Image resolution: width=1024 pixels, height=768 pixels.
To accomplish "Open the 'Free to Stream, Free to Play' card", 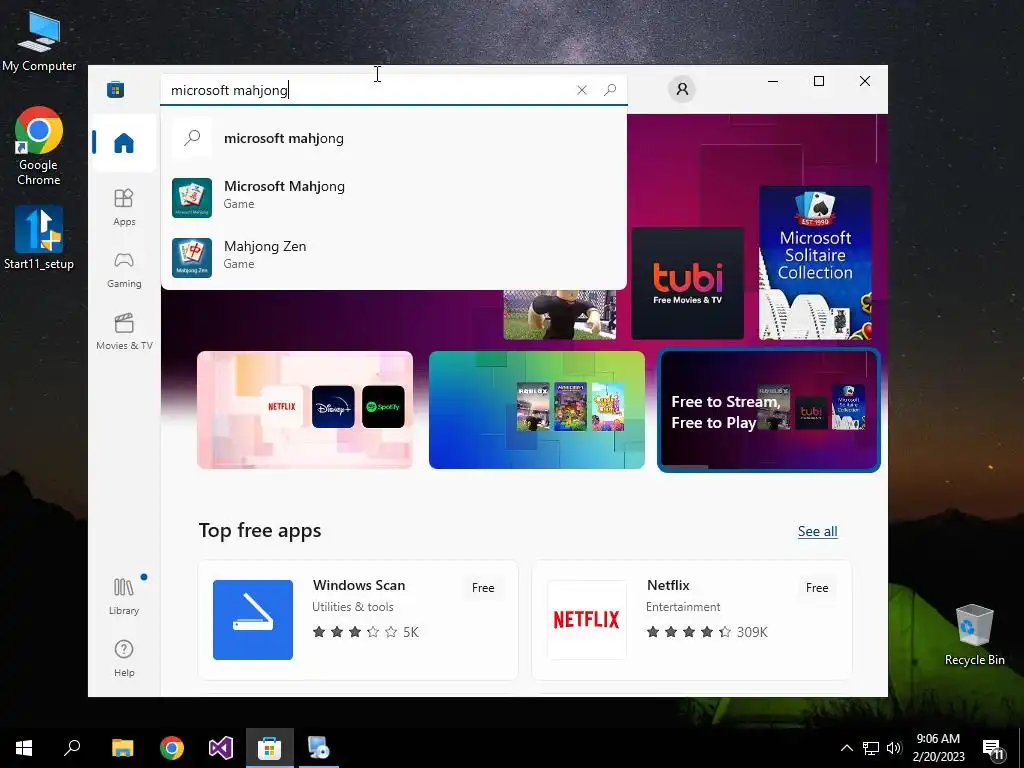I will coord(769,410).
